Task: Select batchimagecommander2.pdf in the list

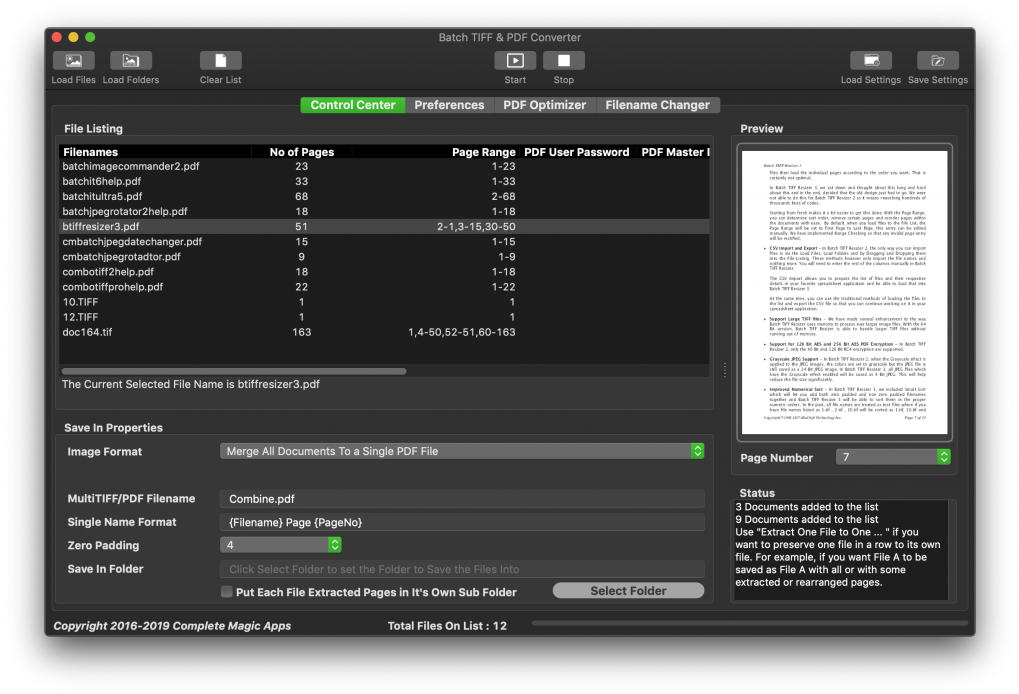Action: [384, 166]
